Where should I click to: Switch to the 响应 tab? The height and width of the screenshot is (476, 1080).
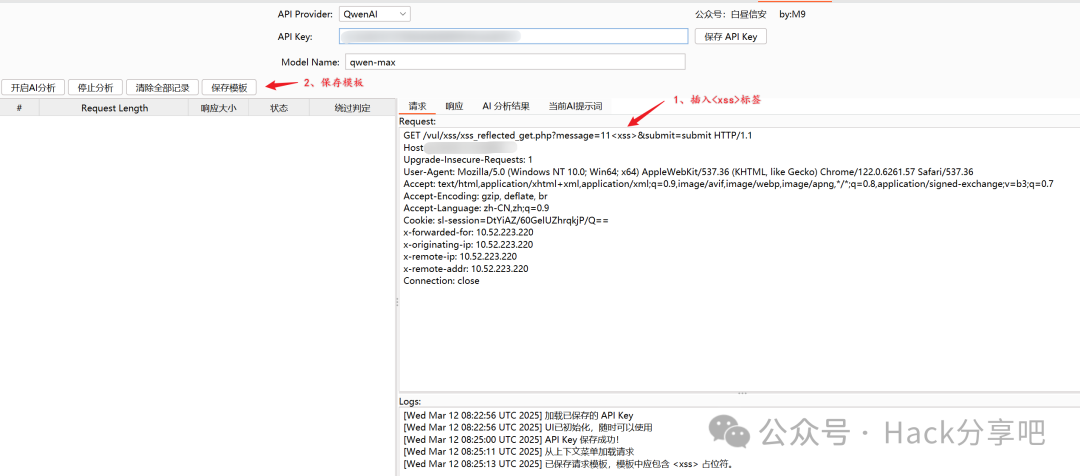pos(454,106)
